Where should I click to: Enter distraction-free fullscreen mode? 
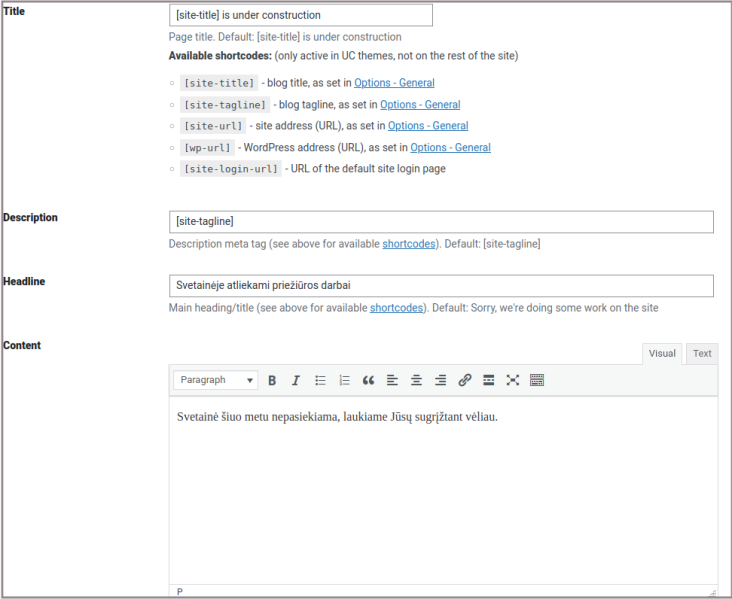point(513,381)
